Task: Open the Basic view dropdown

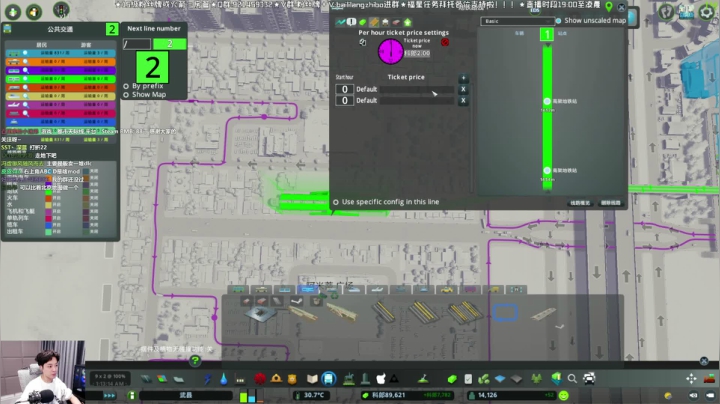Action: point(517,21)
